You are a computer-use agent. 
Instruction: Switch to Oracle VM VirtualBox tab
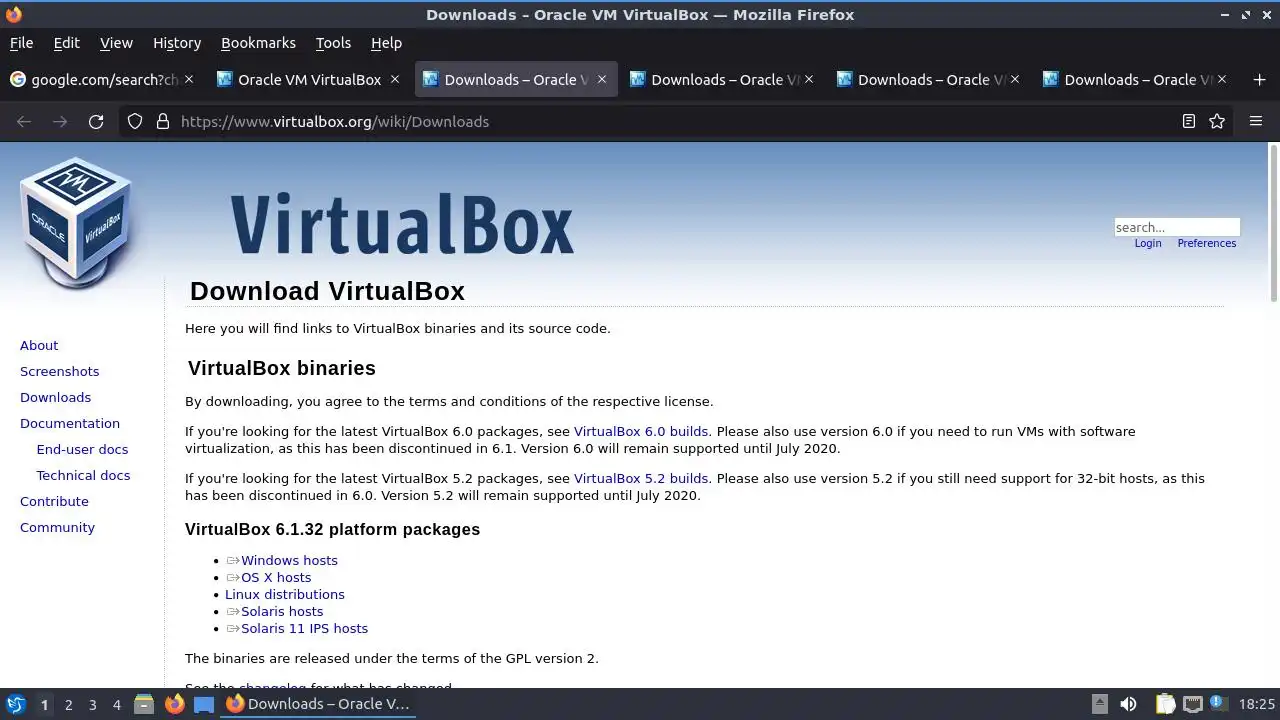point(309,79)
